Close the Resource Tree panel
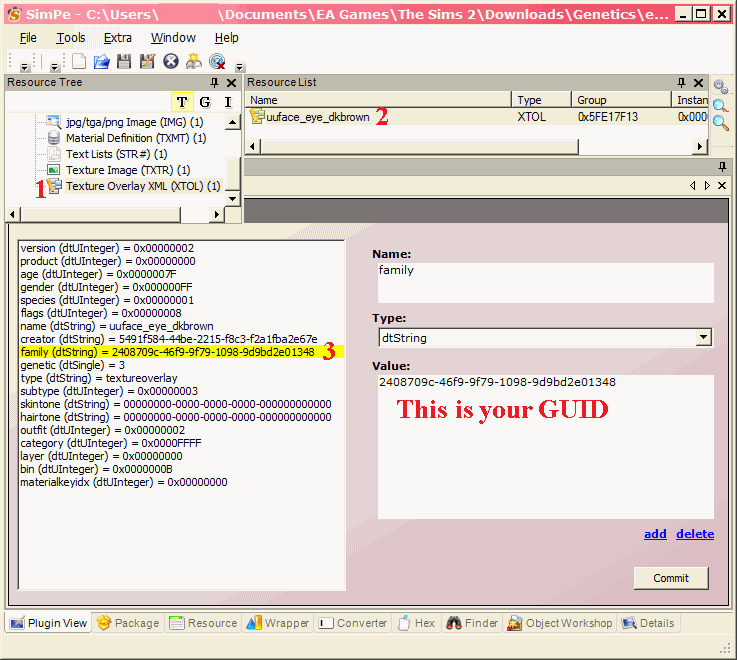Screen dimensions: 737x660 (231, 83)
